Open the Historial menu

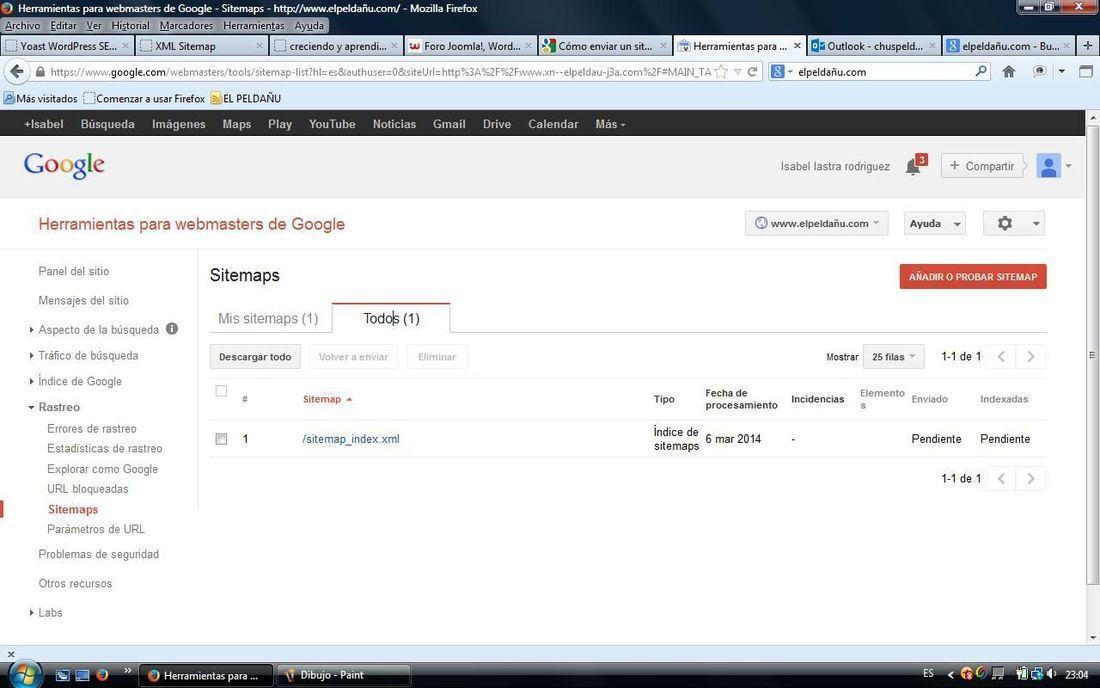pos(130,25)
